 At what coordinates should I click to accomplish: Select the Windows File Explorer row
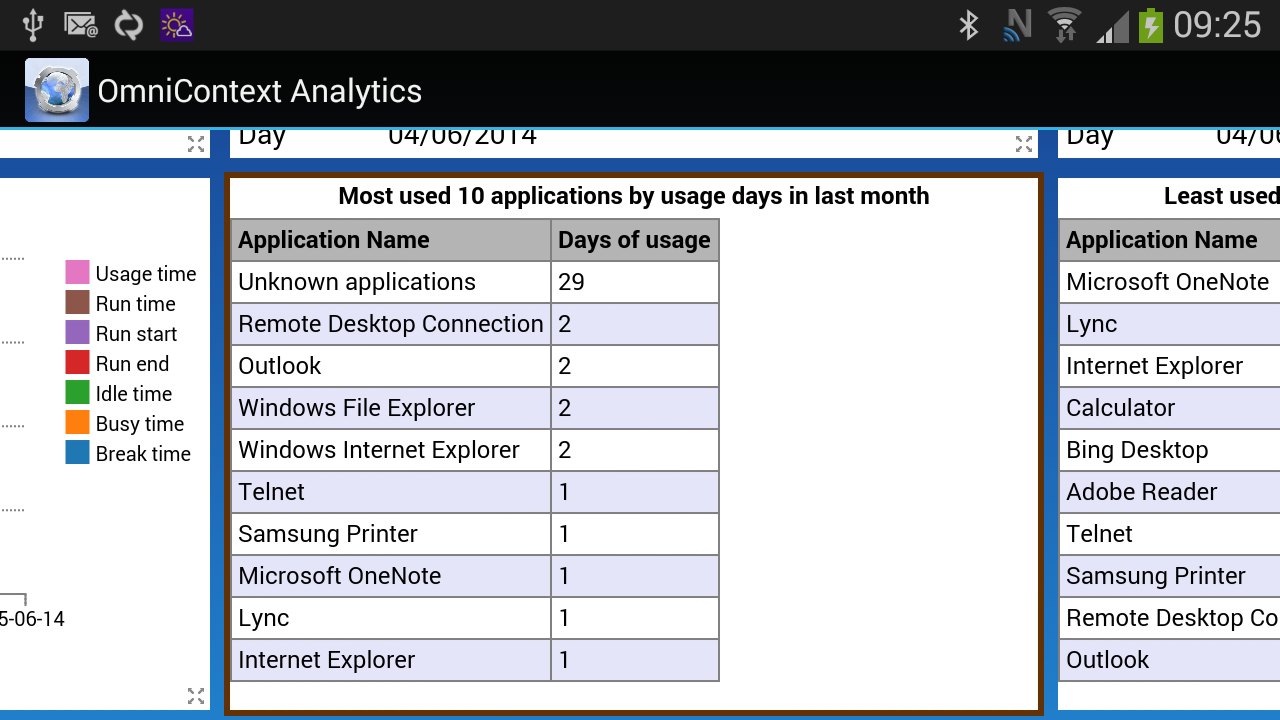(x=475, y=408)
